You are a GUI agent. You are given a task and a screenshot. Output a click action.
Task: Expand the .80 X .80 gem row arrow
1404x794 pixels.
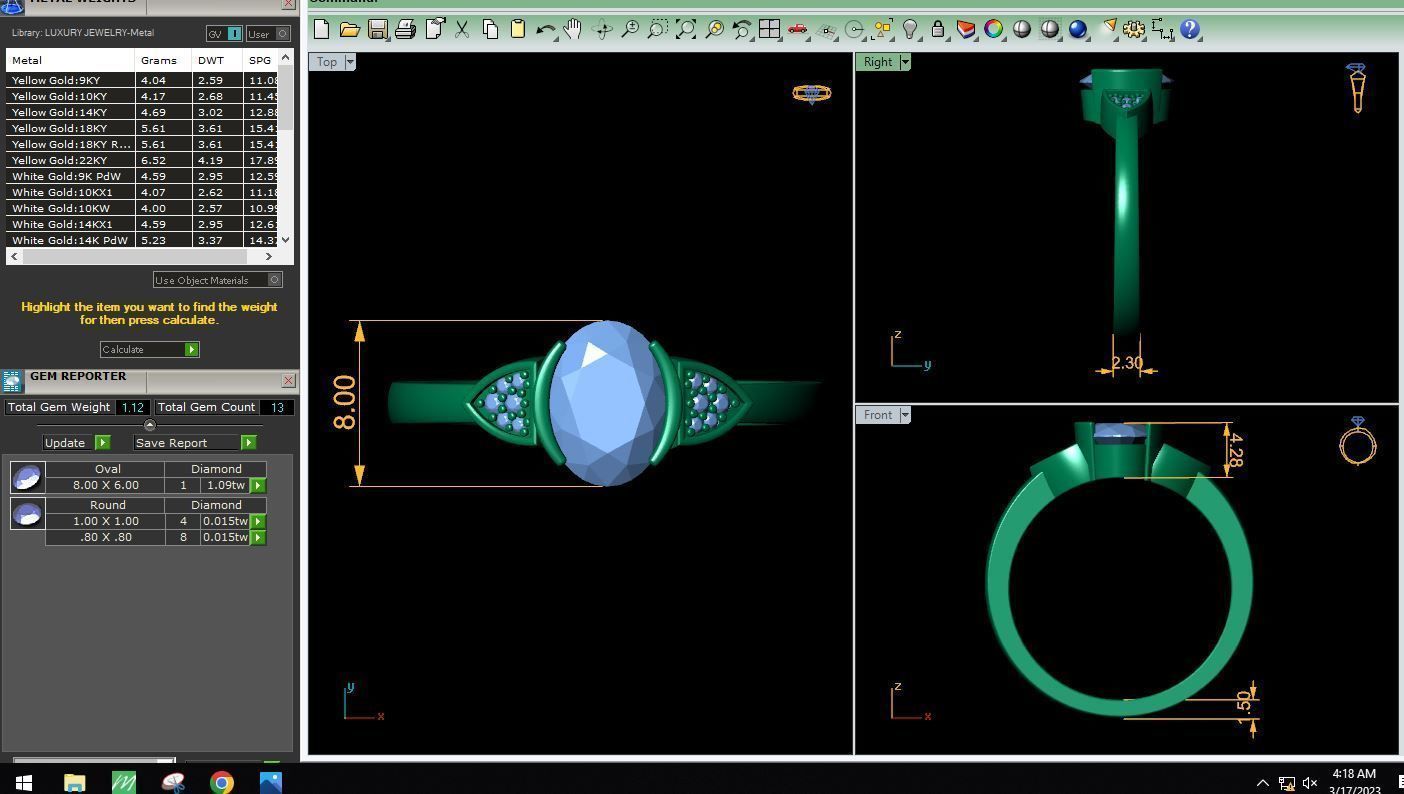[258, 538]
